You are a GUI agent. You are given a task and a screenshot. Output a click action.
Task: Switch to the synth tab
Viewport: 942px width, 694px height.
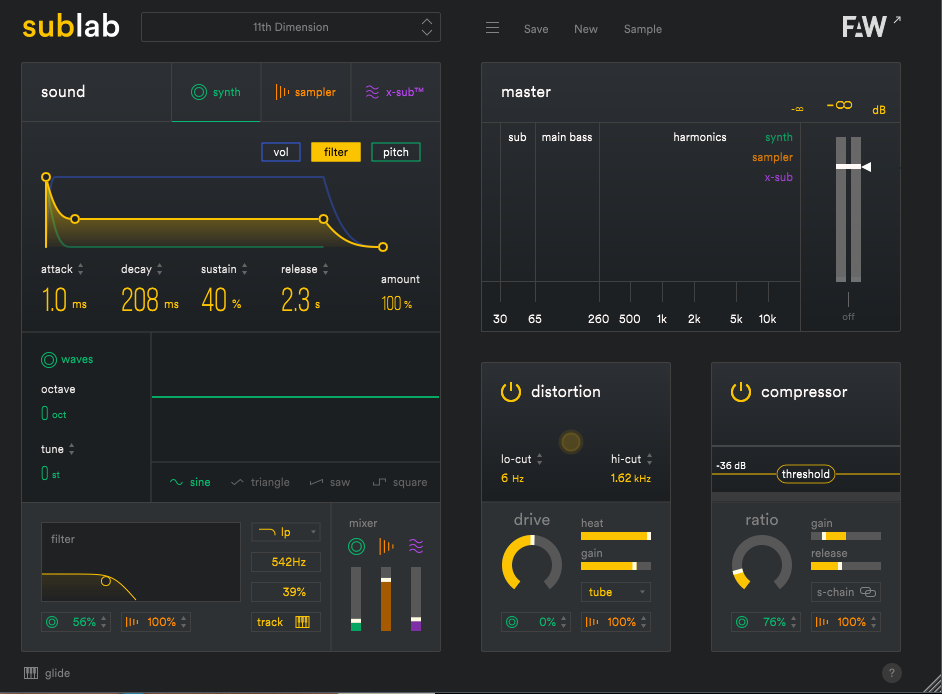[x=216, y=92]
